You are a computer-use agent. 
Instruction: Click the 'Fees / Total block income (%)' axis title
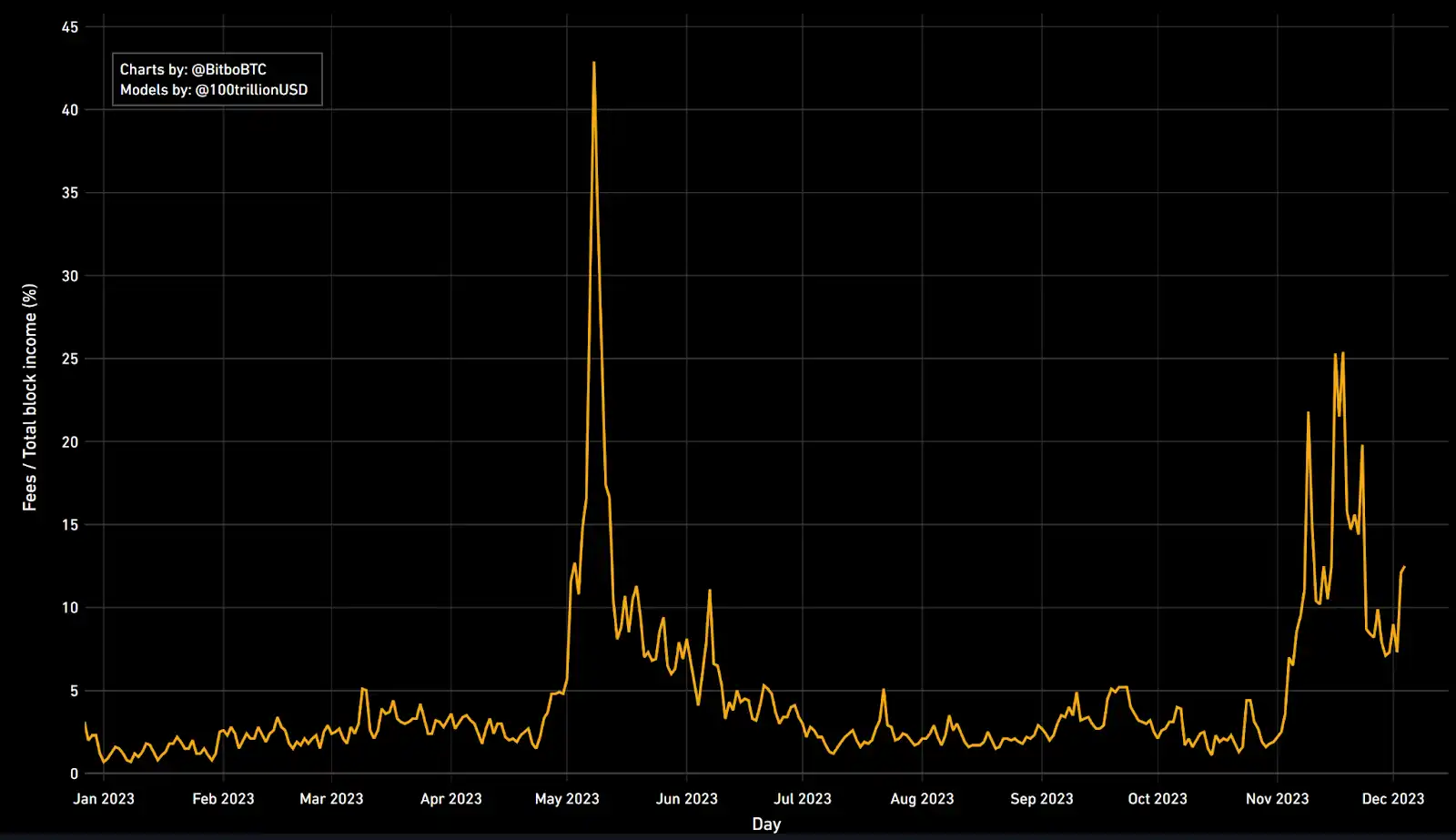pos(30,398)
